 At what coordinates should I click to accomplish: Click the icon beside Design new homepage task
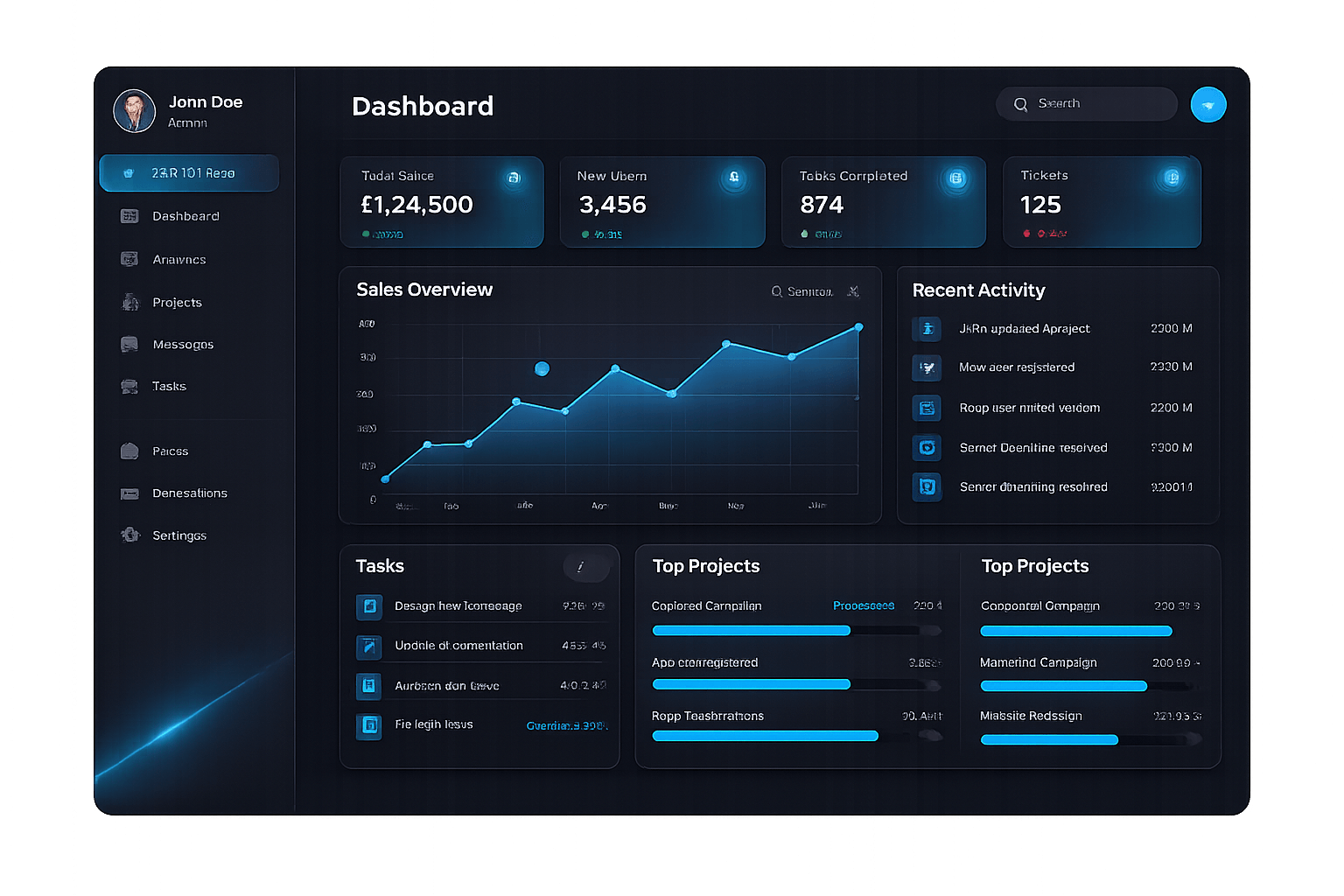[369, 606]
